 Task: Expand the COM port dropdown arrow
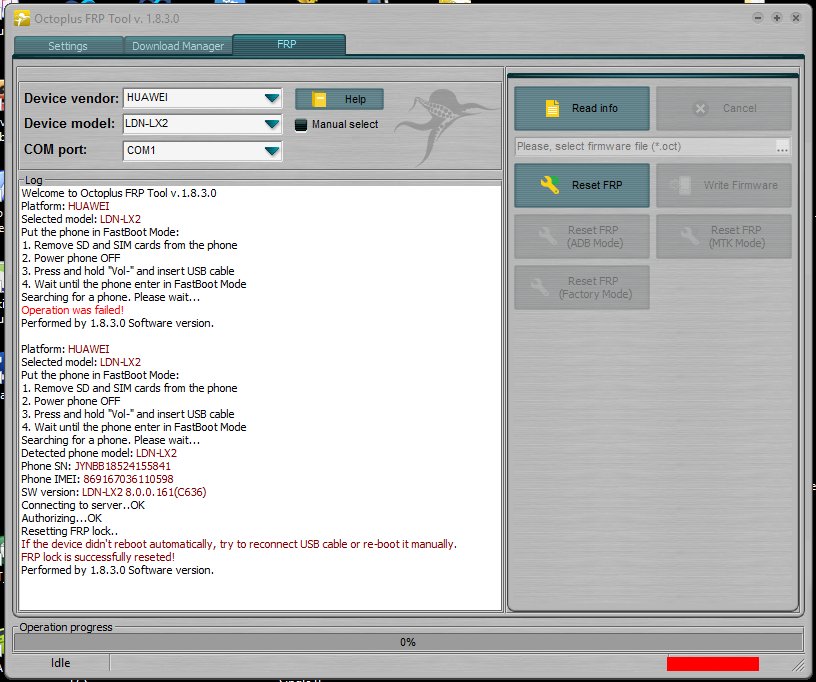pyautogui.click(x=272, y=151)
